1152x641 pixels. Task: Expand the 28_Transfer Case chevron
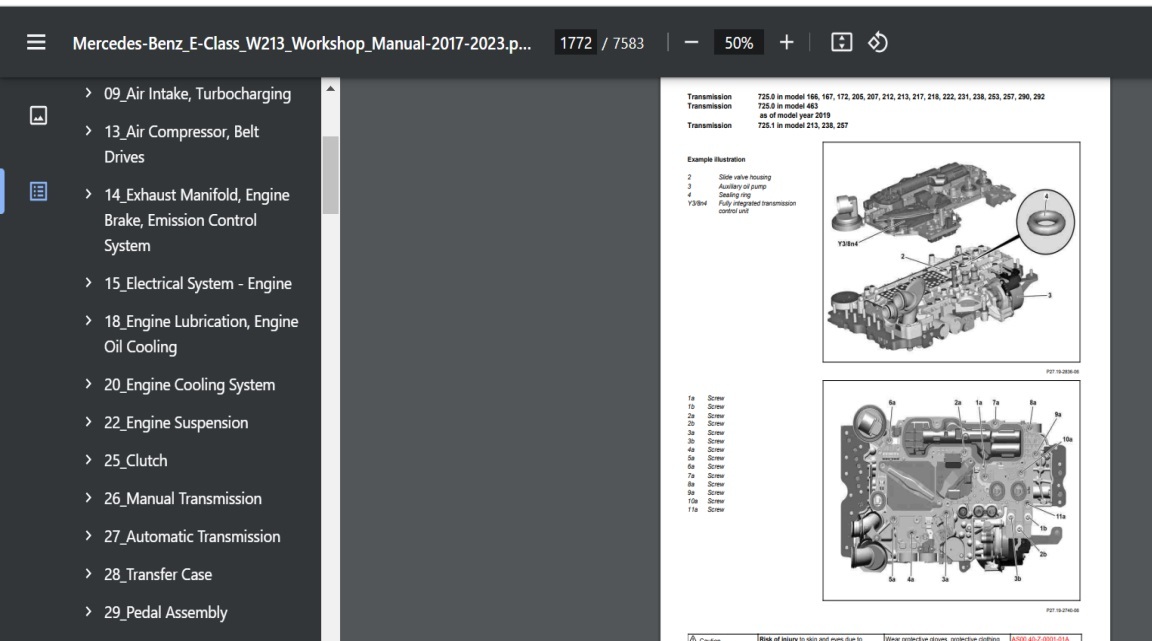pyautogui.click(x=88, y=573)
